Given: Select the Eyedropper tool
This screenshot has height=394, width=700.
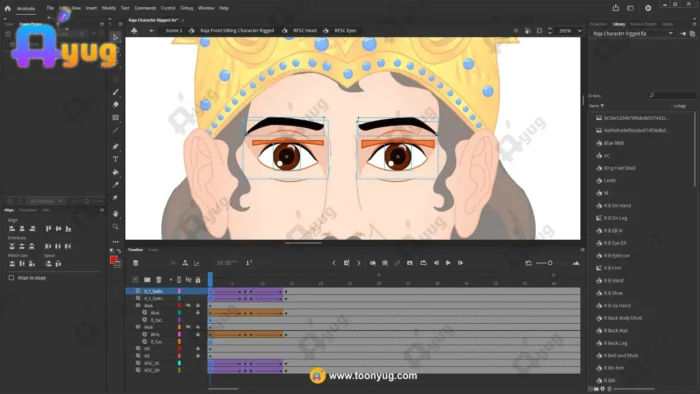Looking at the screenshot, I should [116, 185].
